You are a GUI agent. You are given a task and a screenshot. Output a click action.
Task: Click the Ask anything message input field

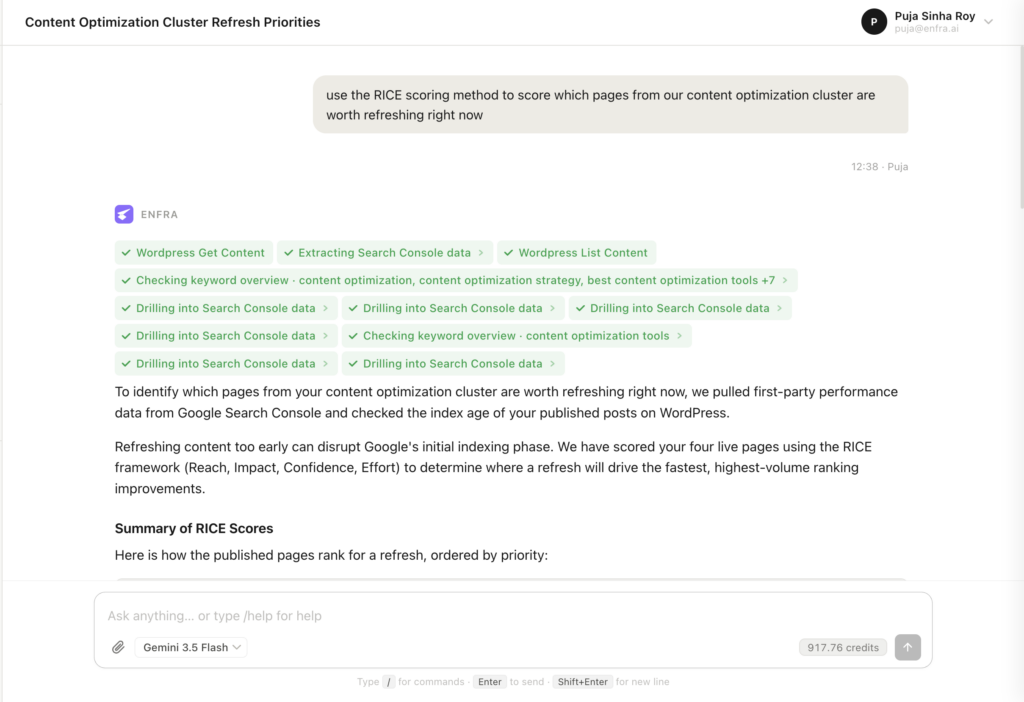click(513, 616)
